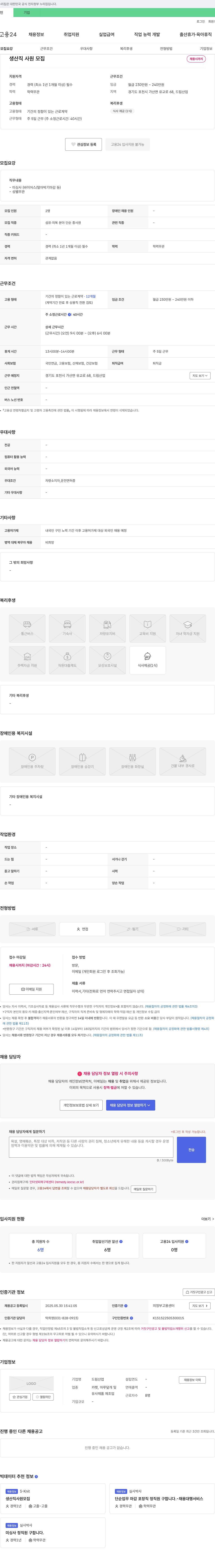The height and width of the screenshot is (1568, 215).
Task: Open the 단순업무 마감 포장직 recommendation card
Action: point(162,1499)
